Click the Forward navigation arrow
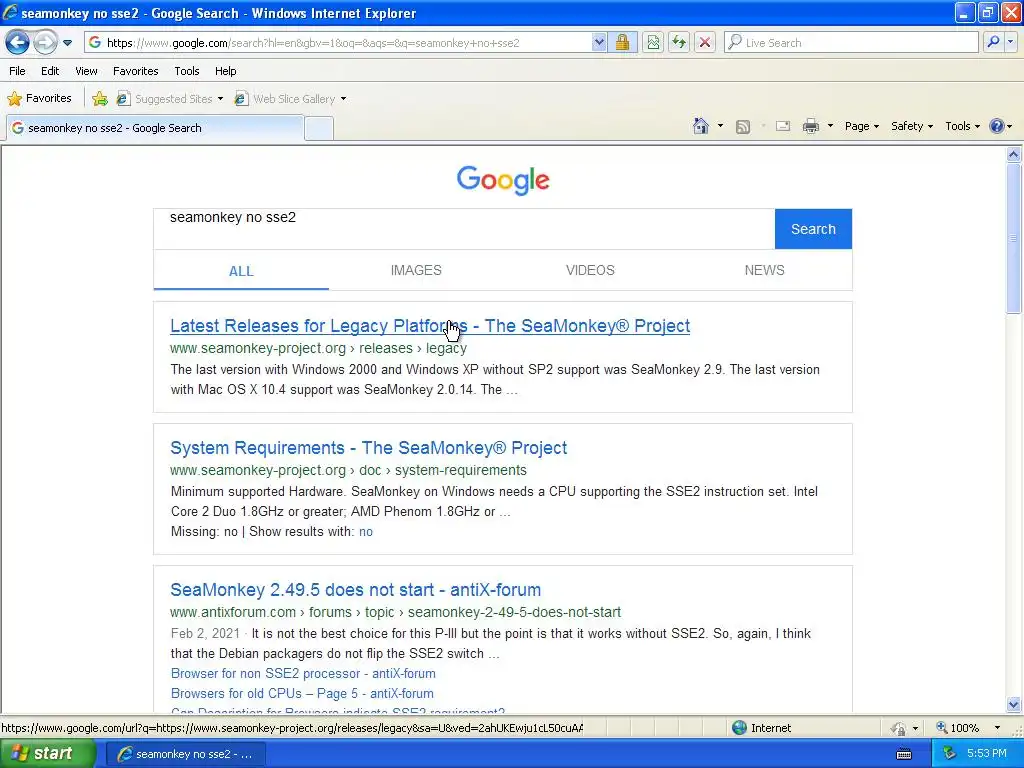This screenshot has height=768, width=1024. [x=45, y=43]
